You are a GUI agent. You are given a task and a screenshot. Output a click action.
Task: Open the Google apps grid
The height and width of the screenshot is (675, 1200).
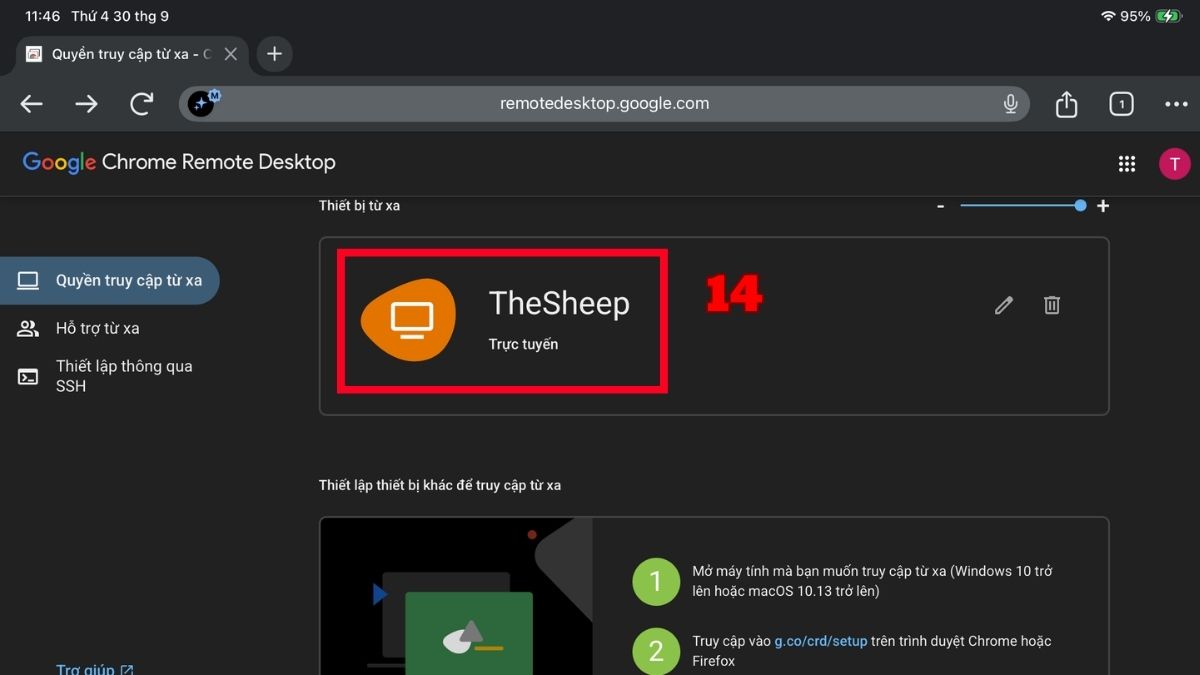(1127, 164)
